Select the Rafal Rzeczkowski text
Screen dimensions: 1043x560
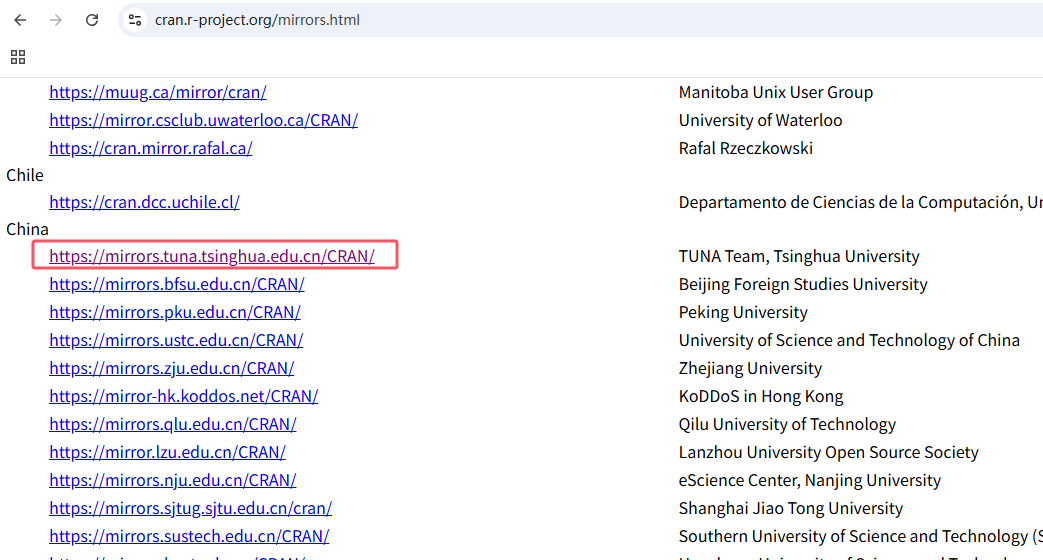[x=746, y=148]
